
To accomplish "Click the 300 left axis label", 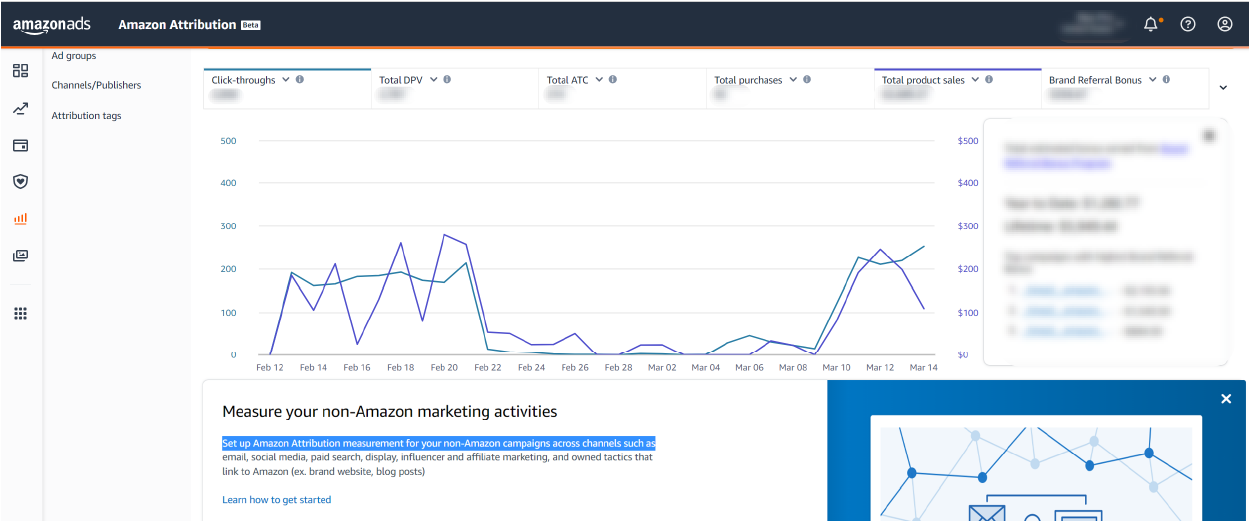I will point(228,226).
